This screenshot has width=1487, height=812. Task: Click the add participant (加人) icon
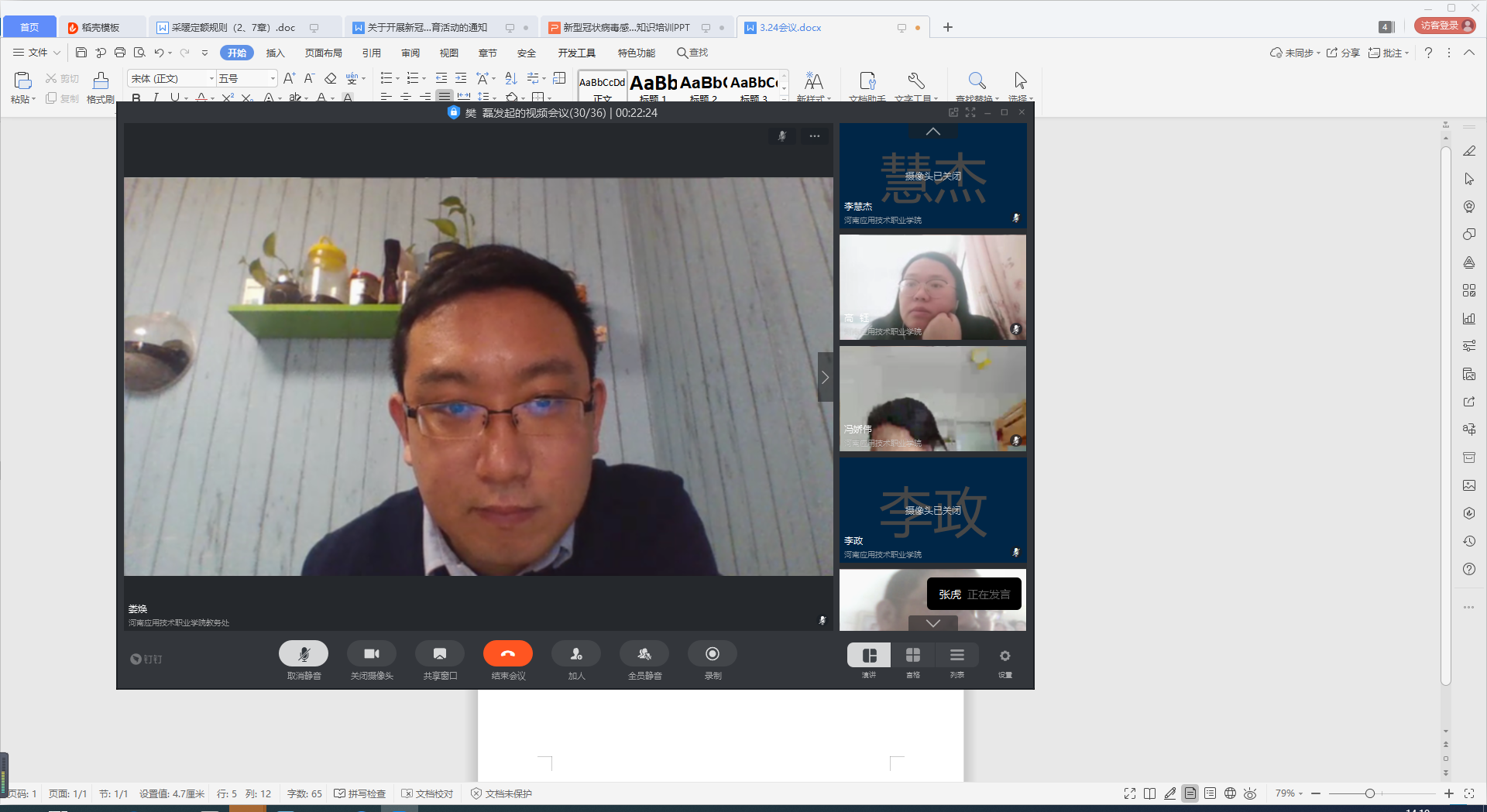coord(575,654)
